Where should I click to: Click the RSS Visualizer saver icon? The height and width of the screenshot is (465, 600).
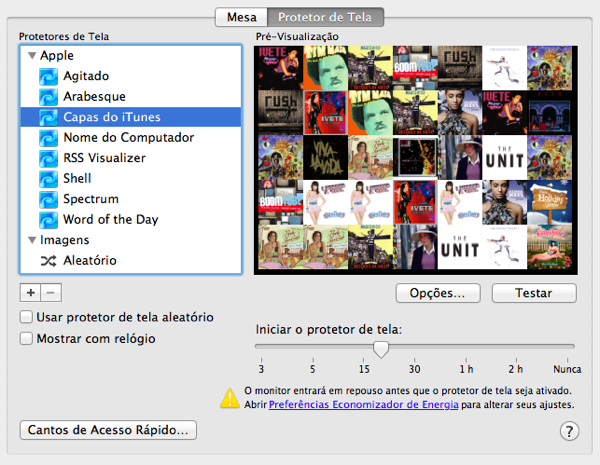48,158
